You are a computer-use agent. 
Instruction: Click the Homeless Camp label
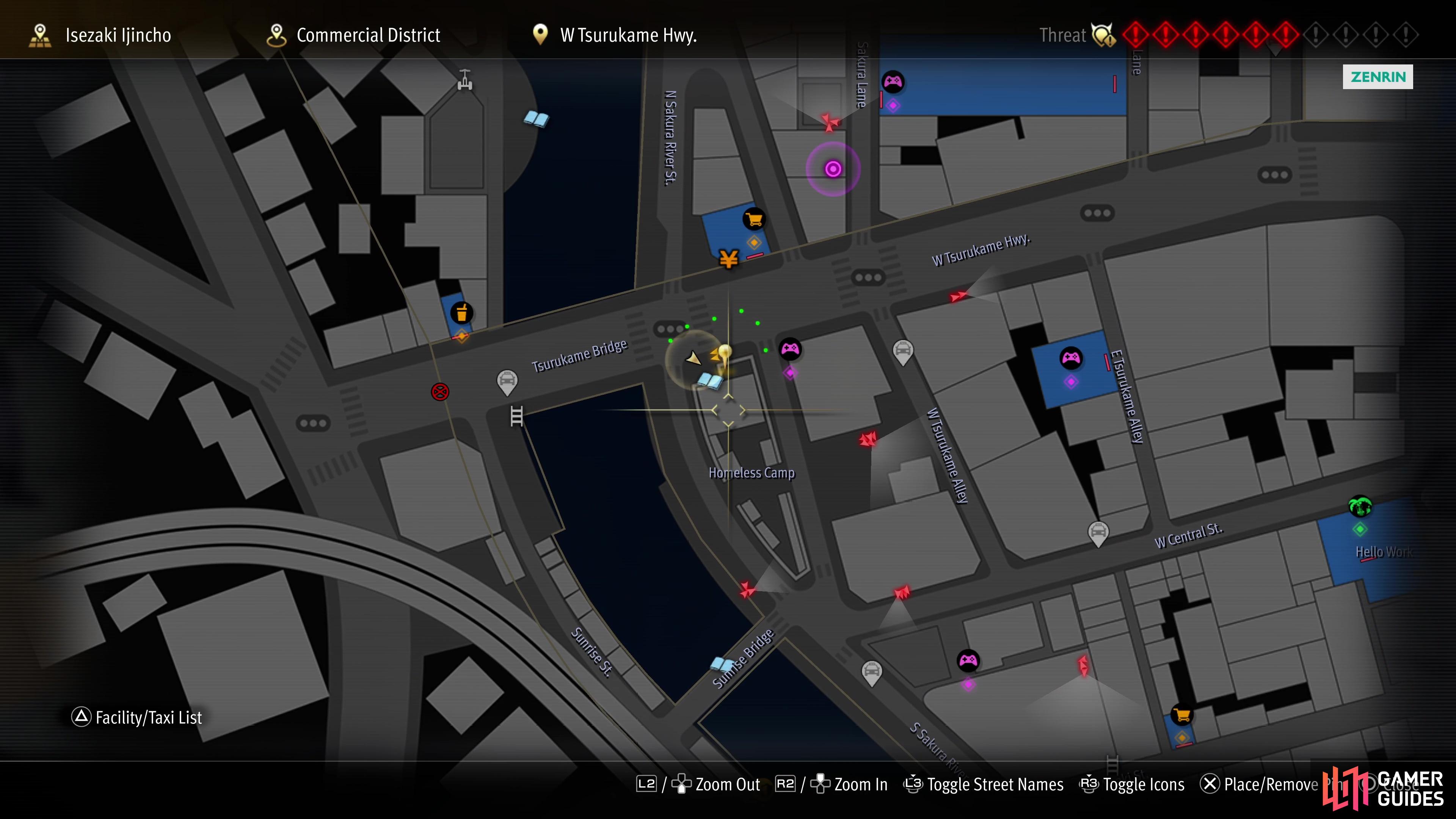pos(752,472)
